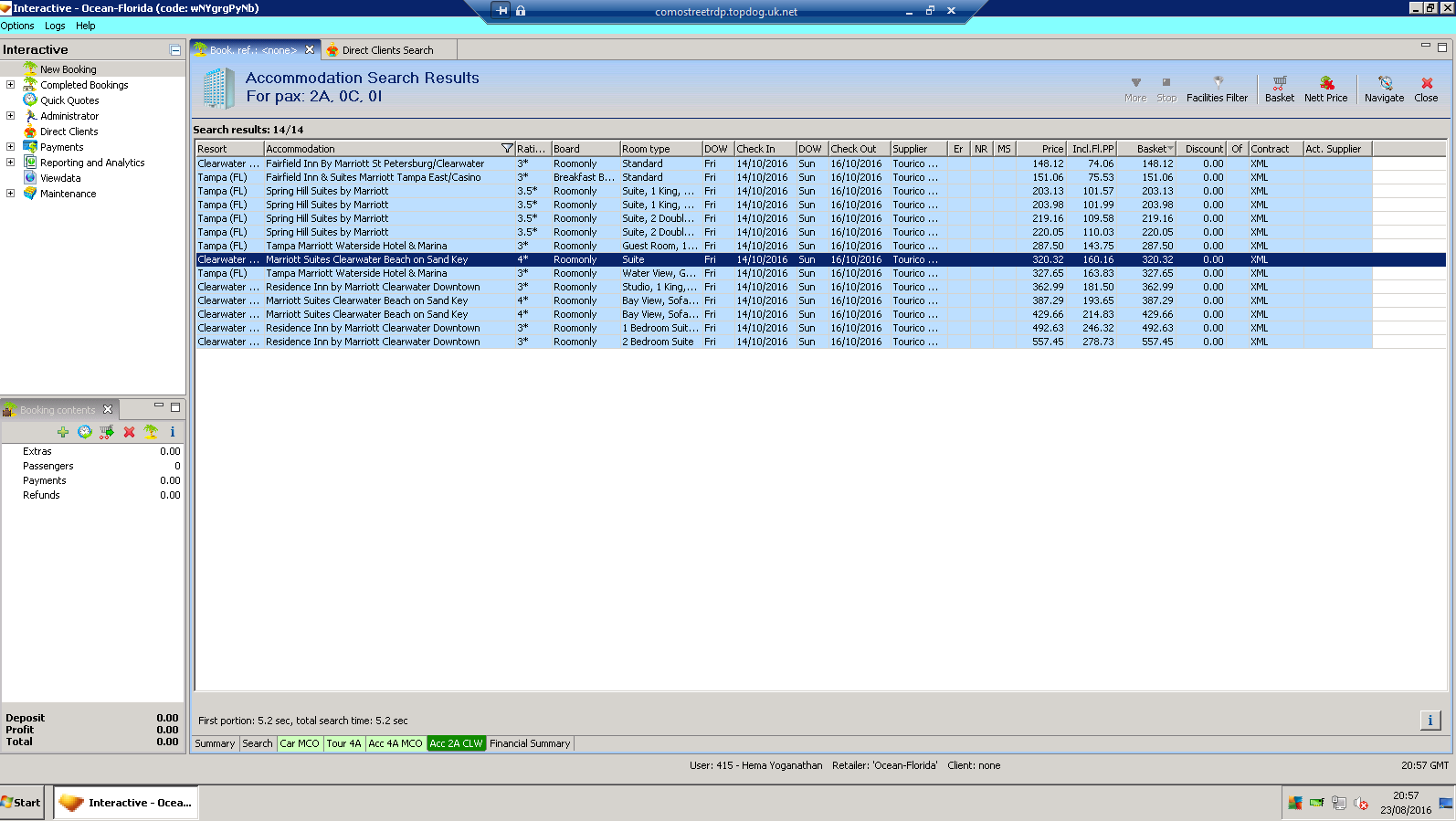
Task: Maximize the Booking contents panel
Action: 175,406
